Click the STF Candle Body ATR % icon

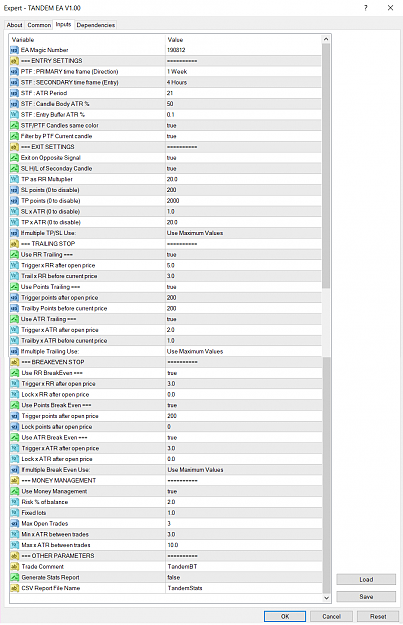pos(14,104)
